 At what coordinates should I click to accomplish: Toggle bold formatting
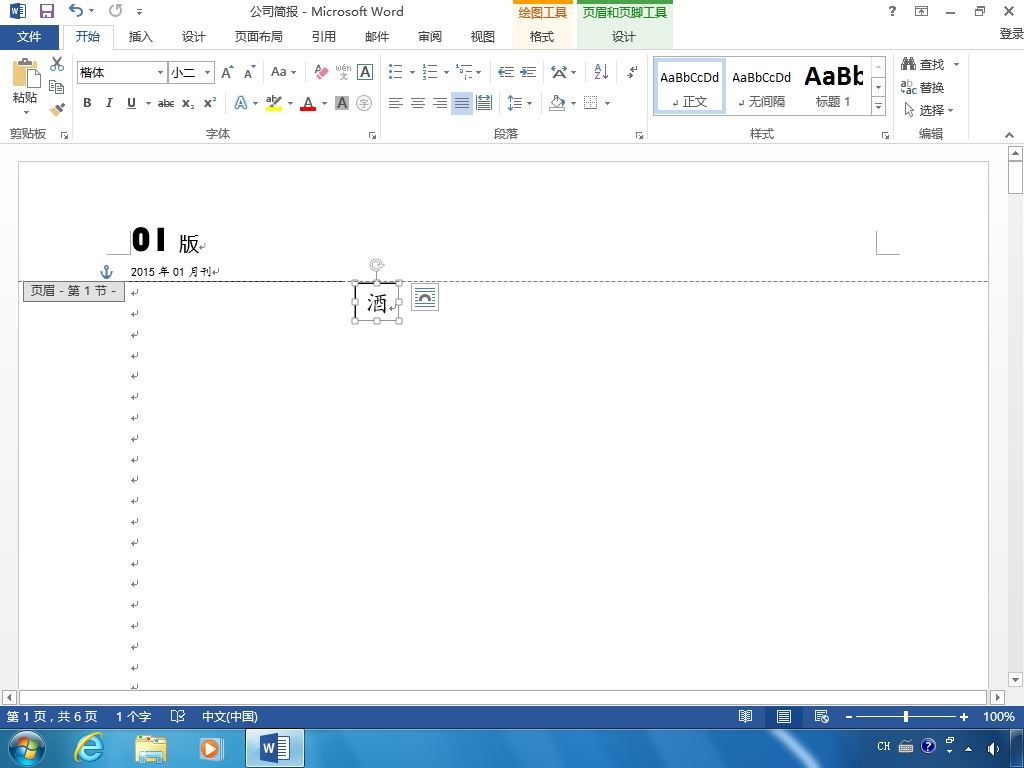(87, 103)
